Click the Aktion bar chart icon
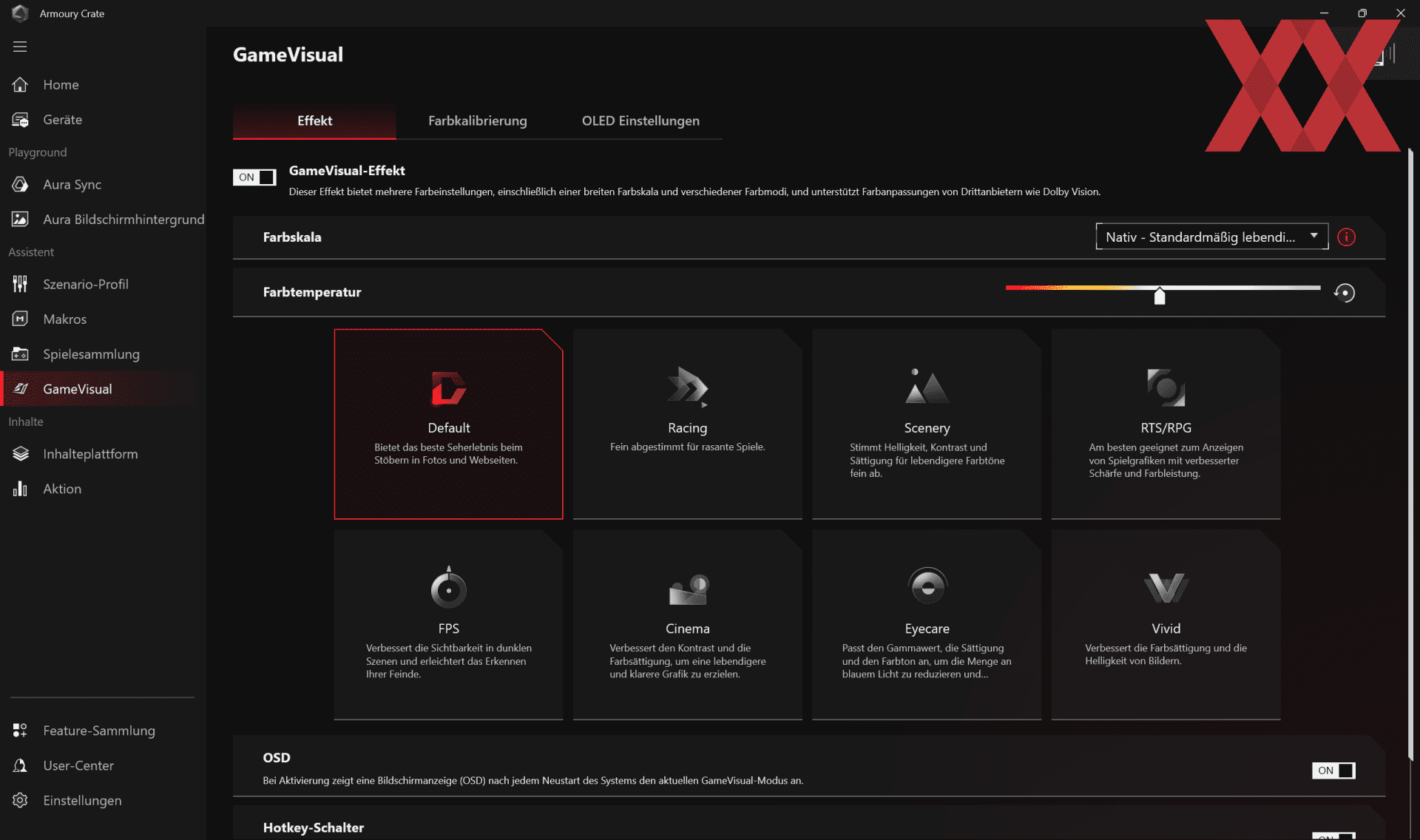 click(20, 489)
